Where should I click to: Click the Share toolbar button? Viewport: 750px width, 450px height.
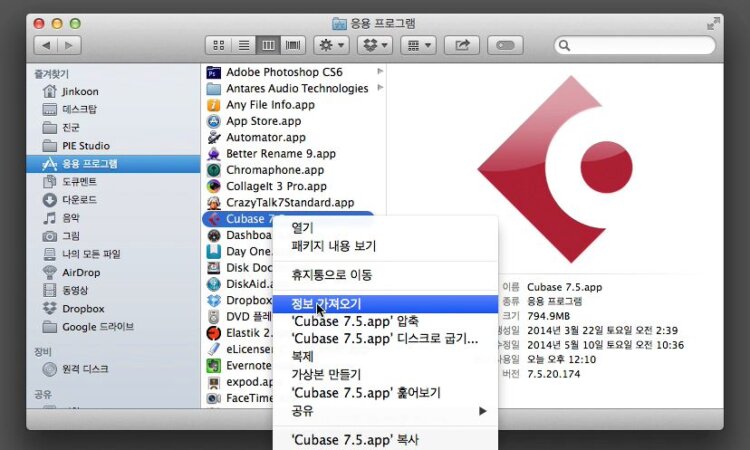(x=462, y=45)
